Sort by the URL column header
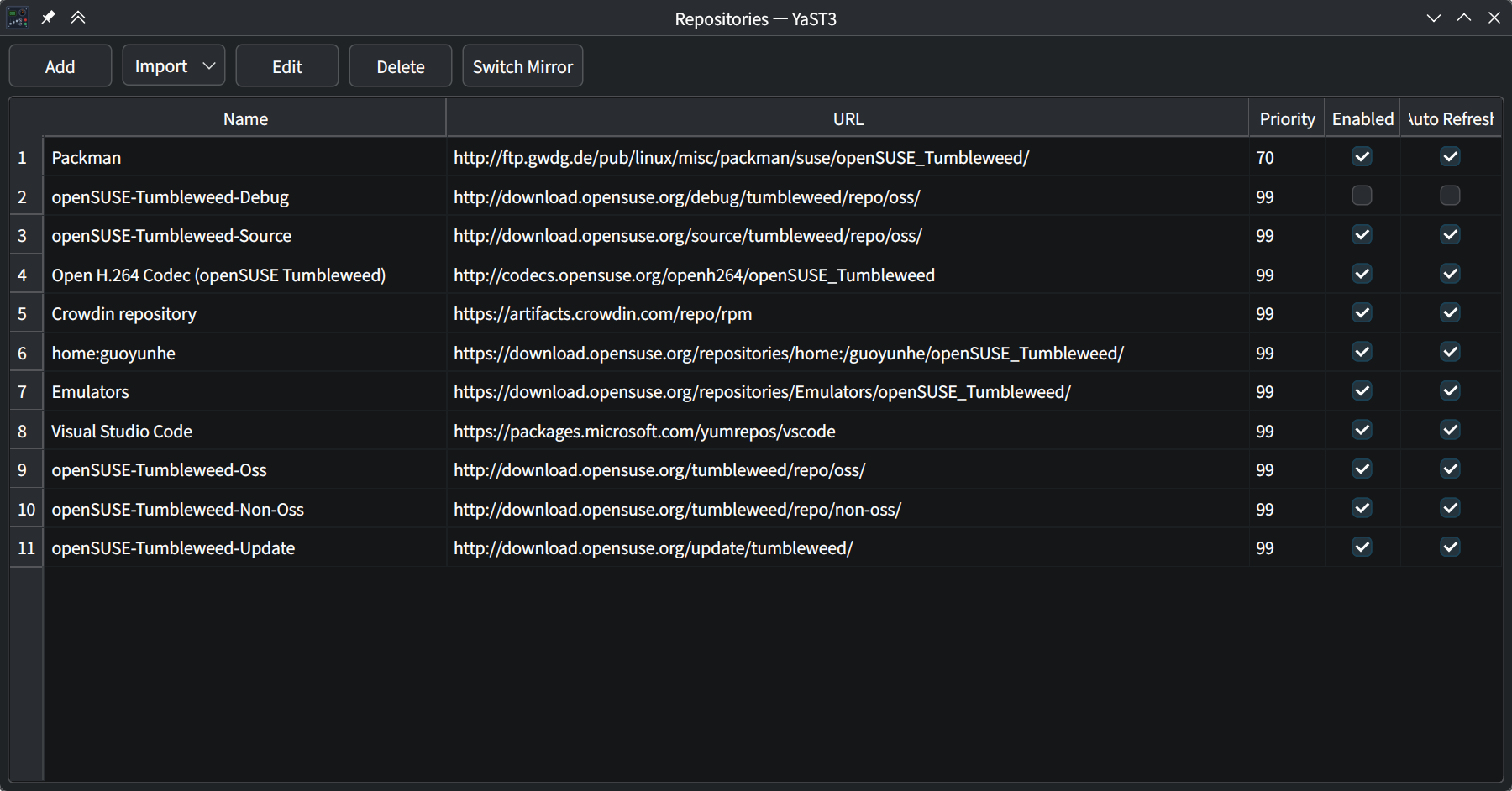1512x791 pixels. click(848, 119)
